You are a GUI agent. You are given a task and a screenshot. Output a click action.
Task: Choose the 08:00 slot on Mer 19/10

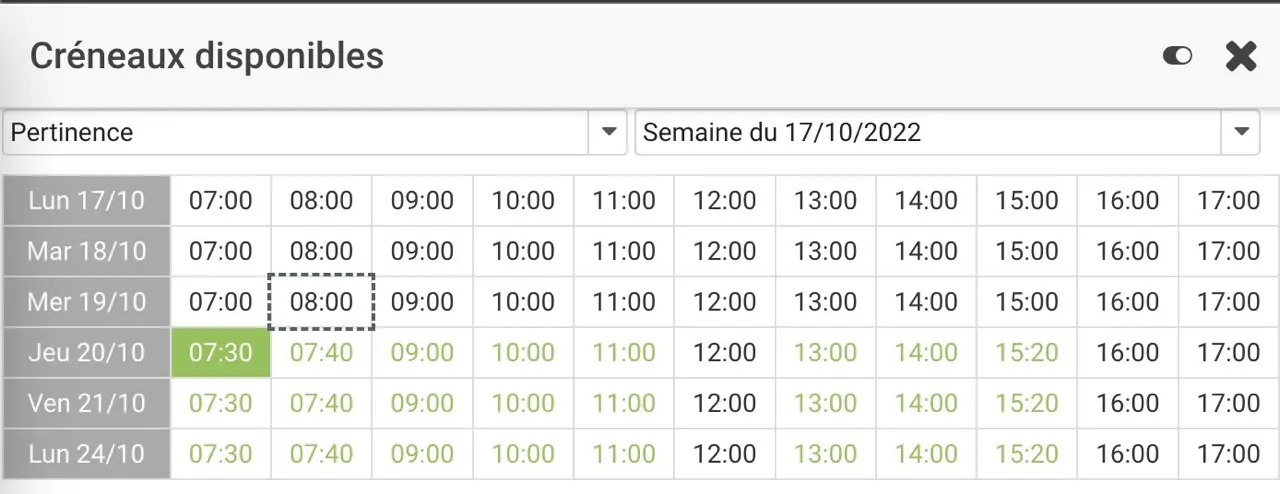pos(322,302)
